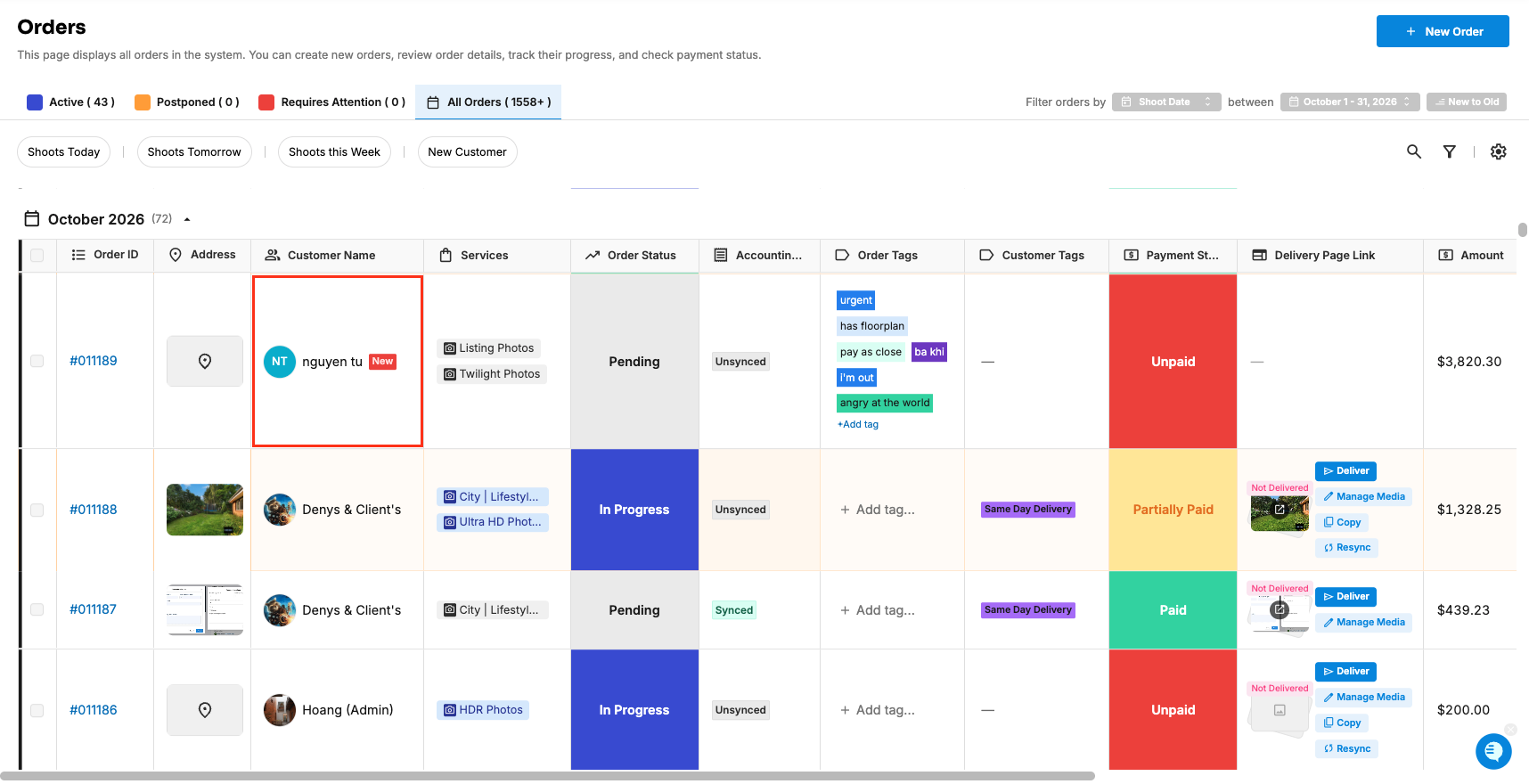Toggle the select-all checkbox in header

click(37, 256)
